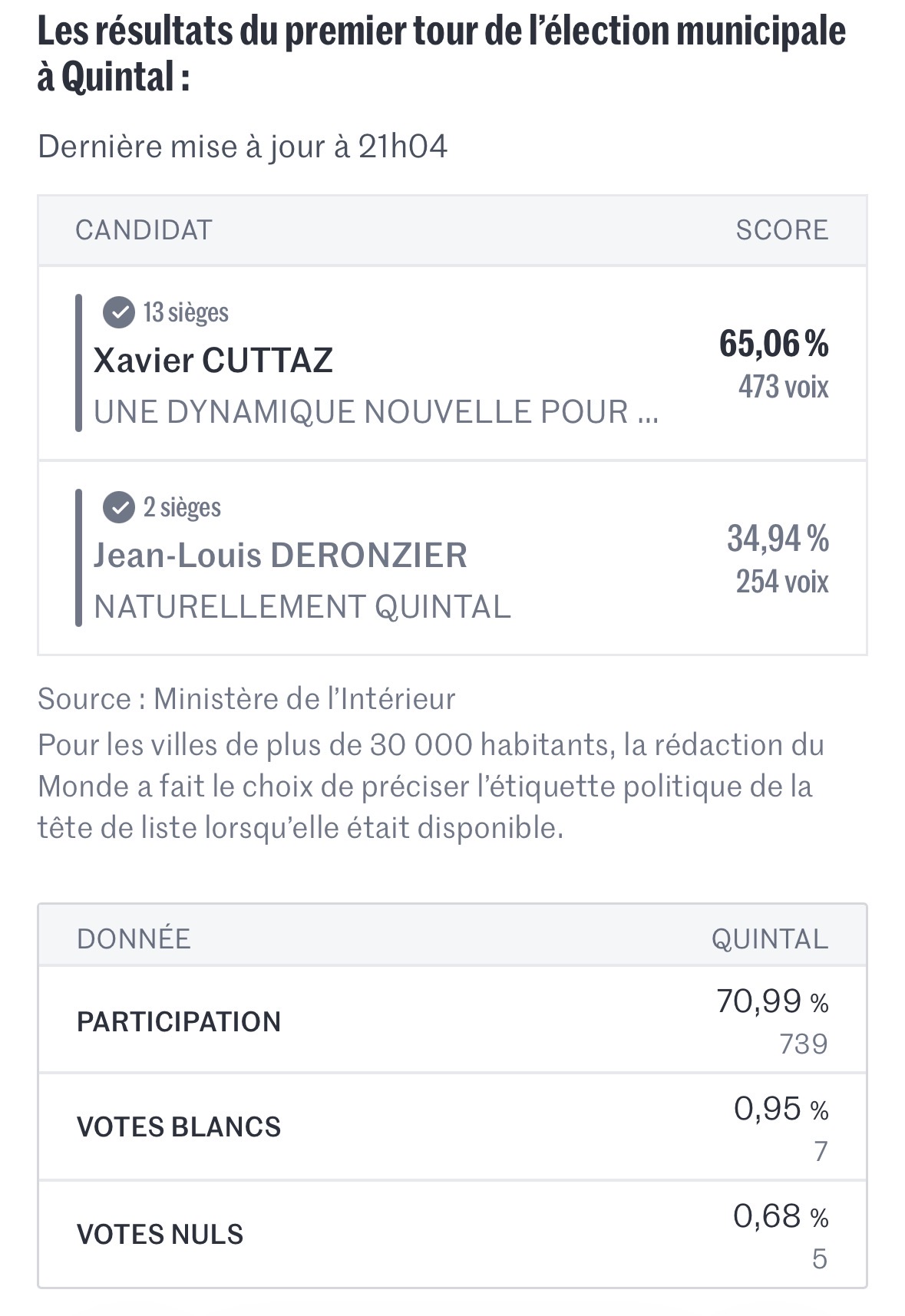The height and width of the screenshot is (1316, 905).
Task: Click the NATURELLEMENT QUINTAL list name
Action: point(302,607)
